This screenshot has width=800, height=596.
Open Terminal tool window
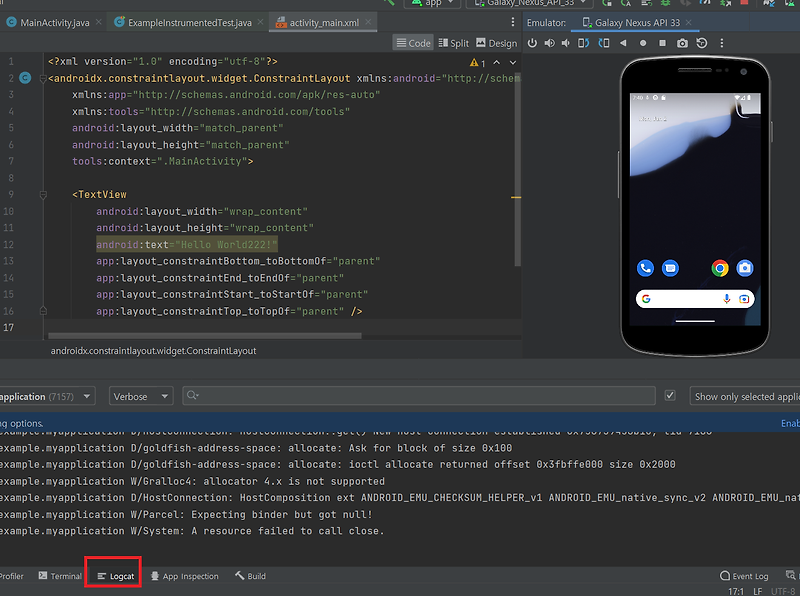pyautogui.click(x=60, y=576)
